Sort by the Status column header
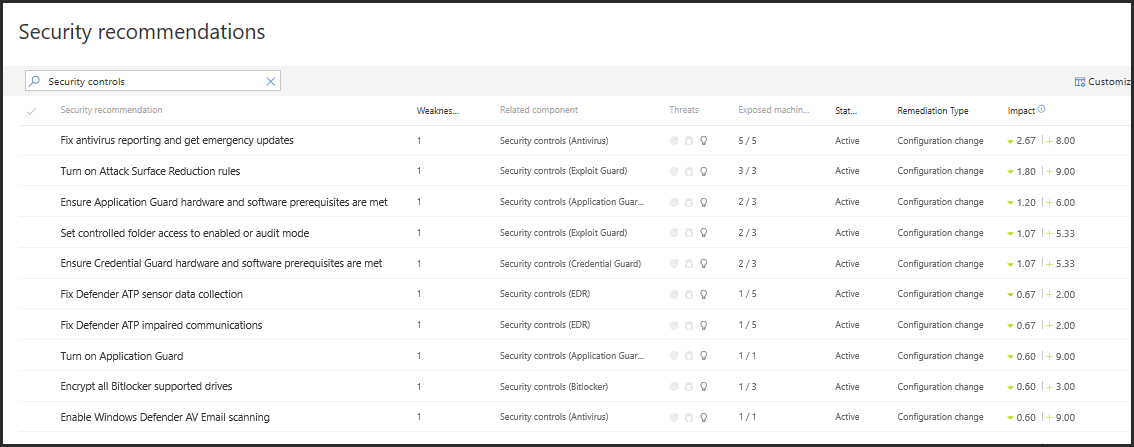Screen dimensions: 1134x447 click(x=846, y=111)
